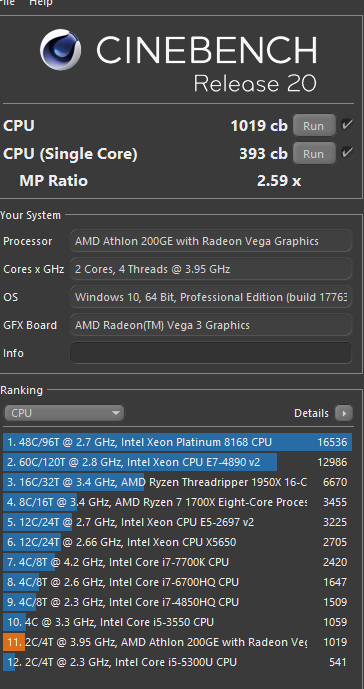The width and height of the screenshot is (364, 689).
Task: Toggle the CPU Single Core checkbox
Action: (x=347, y=153)
